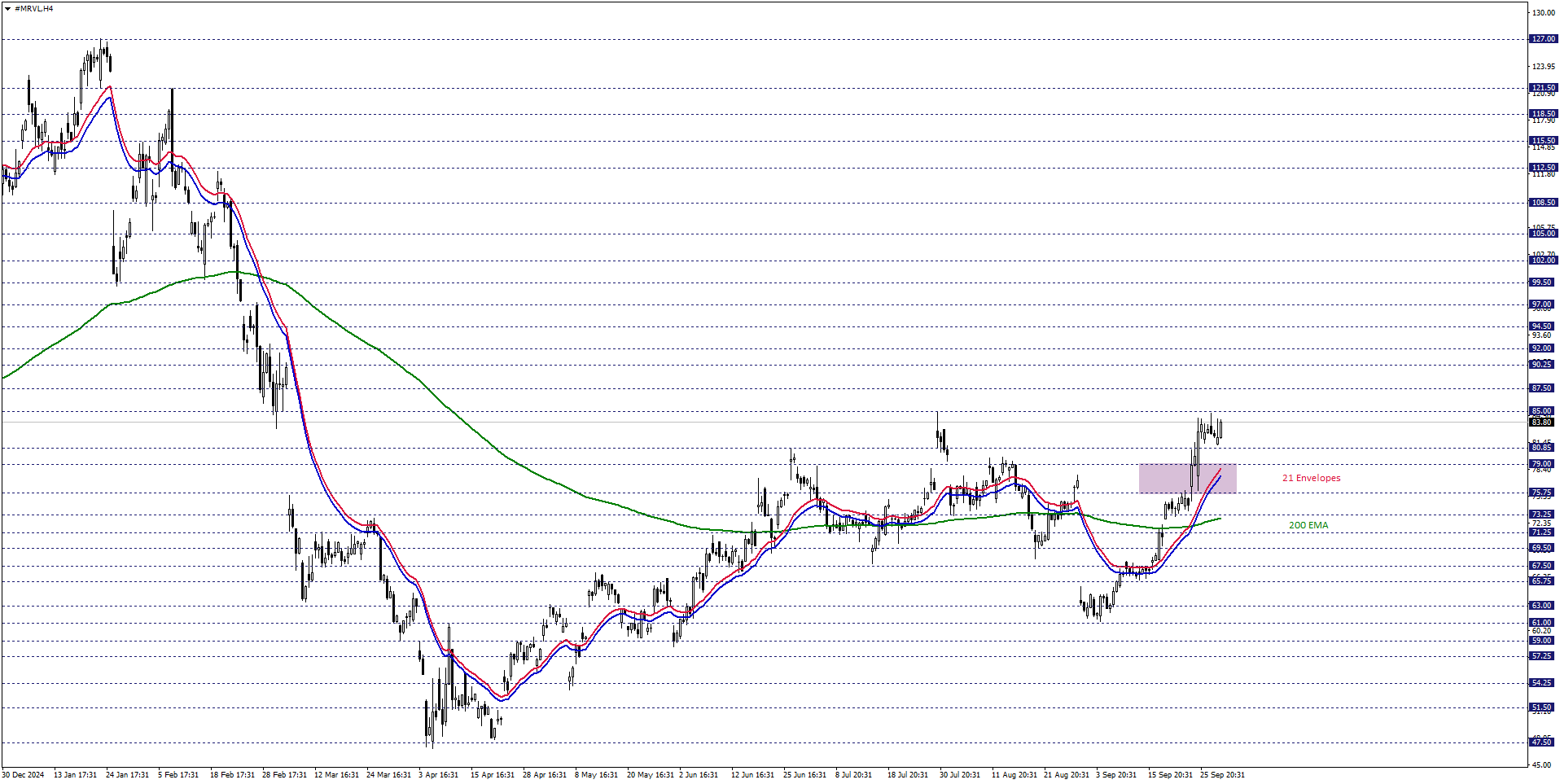Select the 80.85 price level label
The width and height of the screenshot is (1560, 784).
(1544, 448)
